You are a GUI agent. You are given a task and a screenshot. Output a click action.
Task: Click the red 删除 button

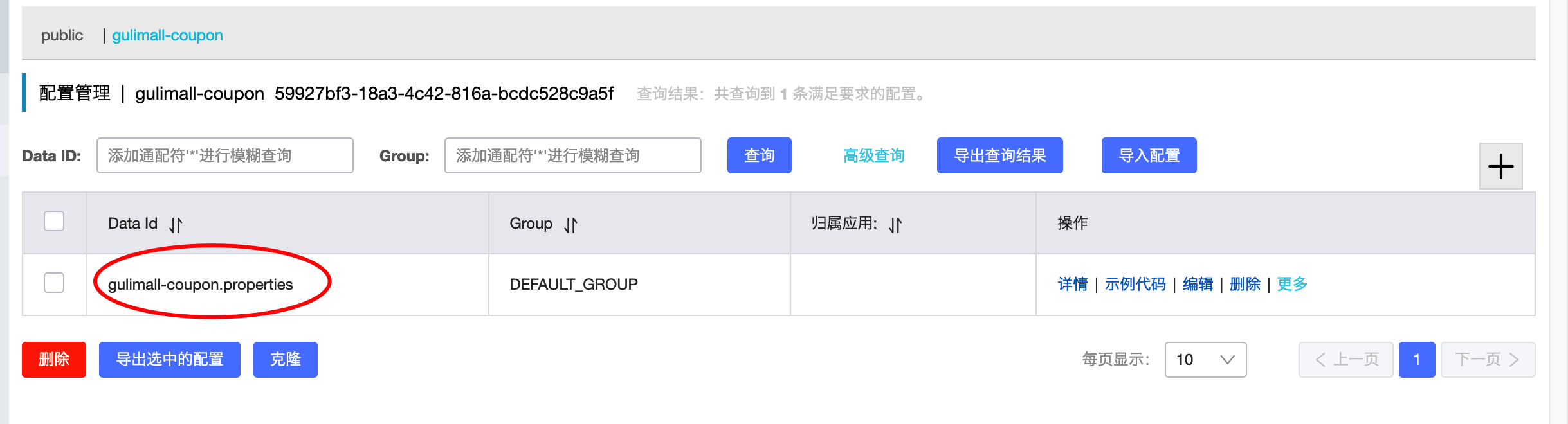pos(54,360)
